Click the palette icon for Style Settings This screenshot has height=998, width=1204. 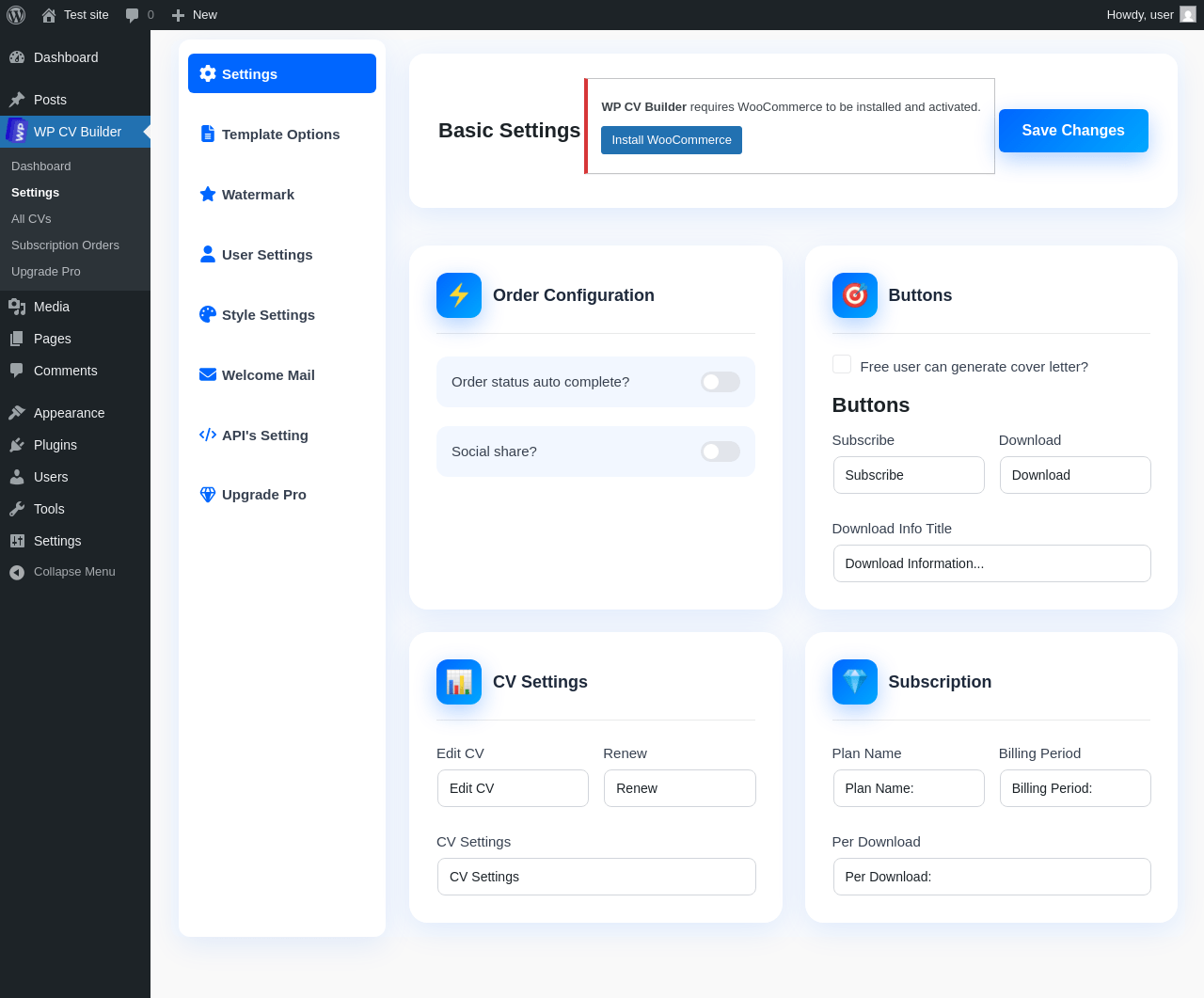(x=208, y=314)
